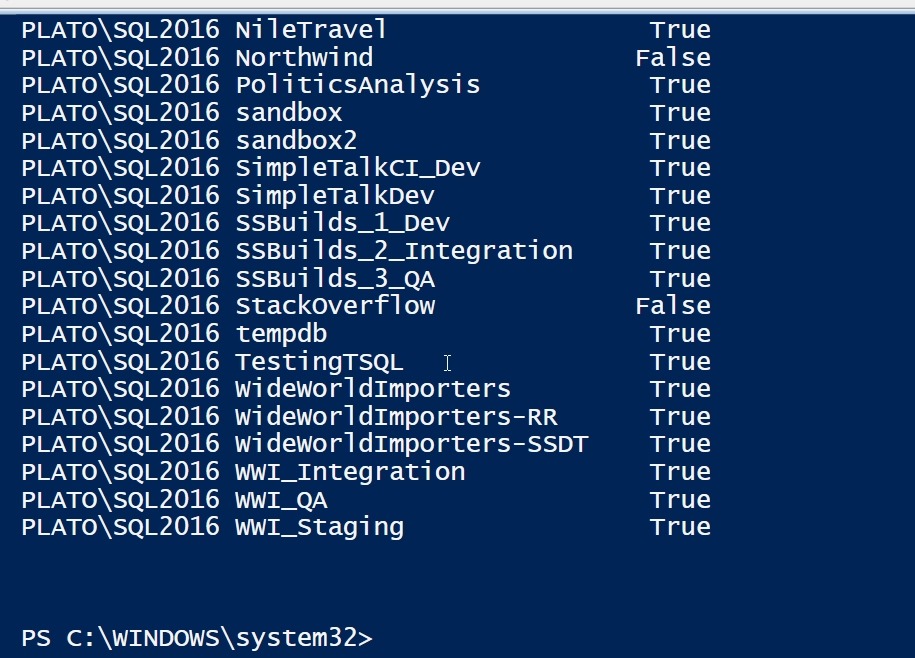
Task: Click the SSBuilds_2_Integration database name
Action: click(404, 251)
